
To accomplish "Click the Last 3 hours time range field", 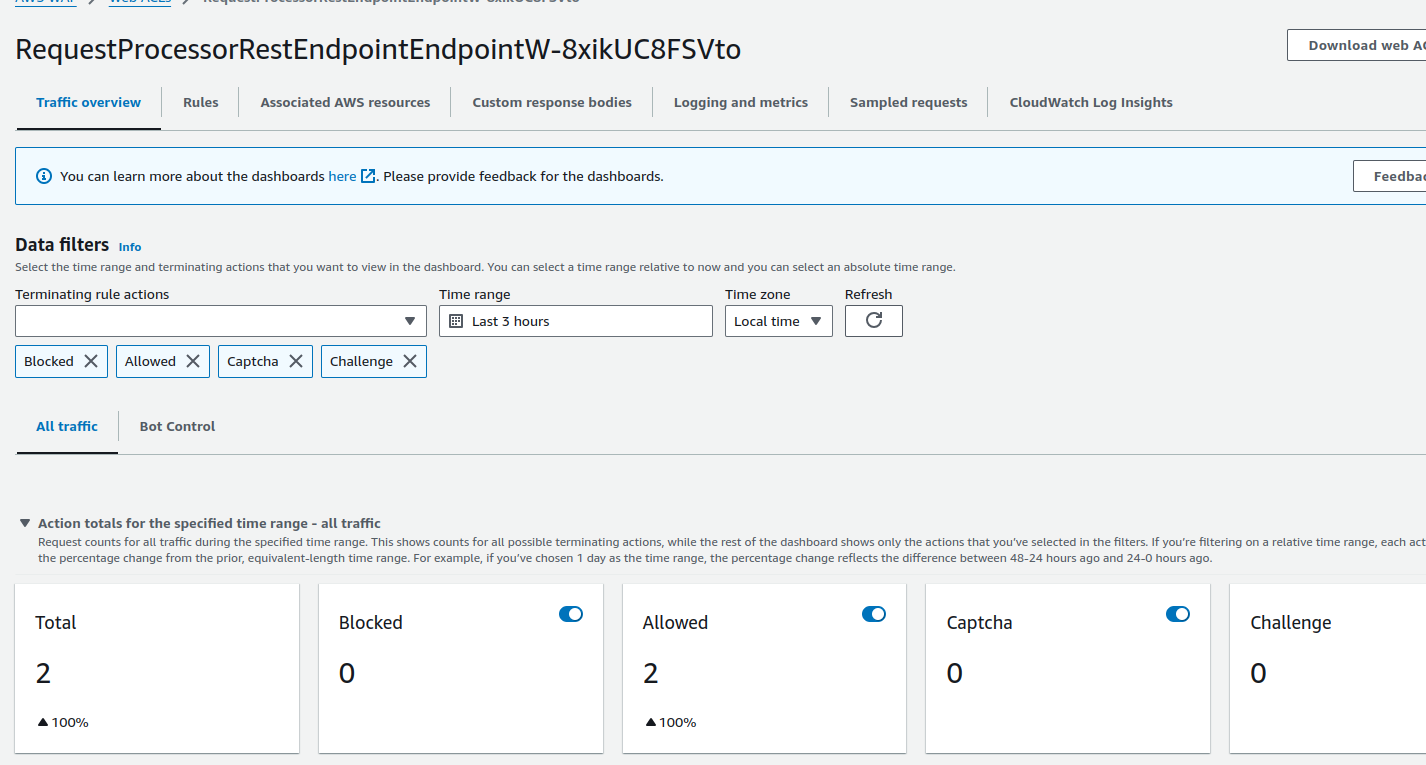I will coord(575,321).
